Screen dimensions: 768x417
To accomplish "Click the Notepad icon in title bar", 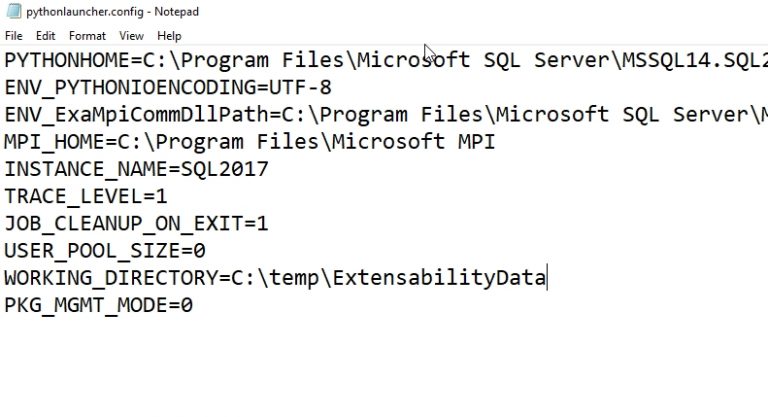I will [9, 11].
